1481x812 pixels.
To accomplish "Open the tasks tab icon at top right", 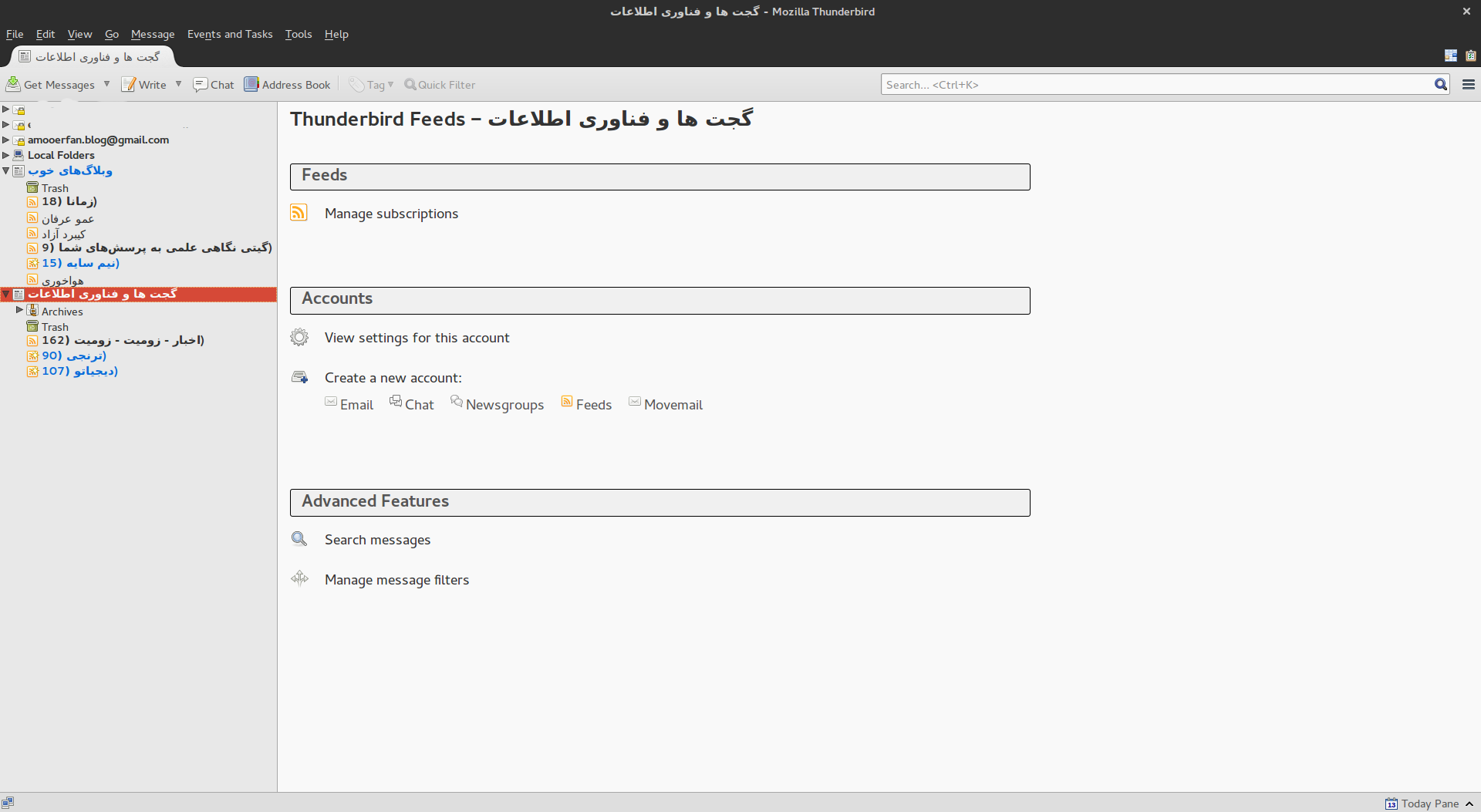I will coord(1470,56).
